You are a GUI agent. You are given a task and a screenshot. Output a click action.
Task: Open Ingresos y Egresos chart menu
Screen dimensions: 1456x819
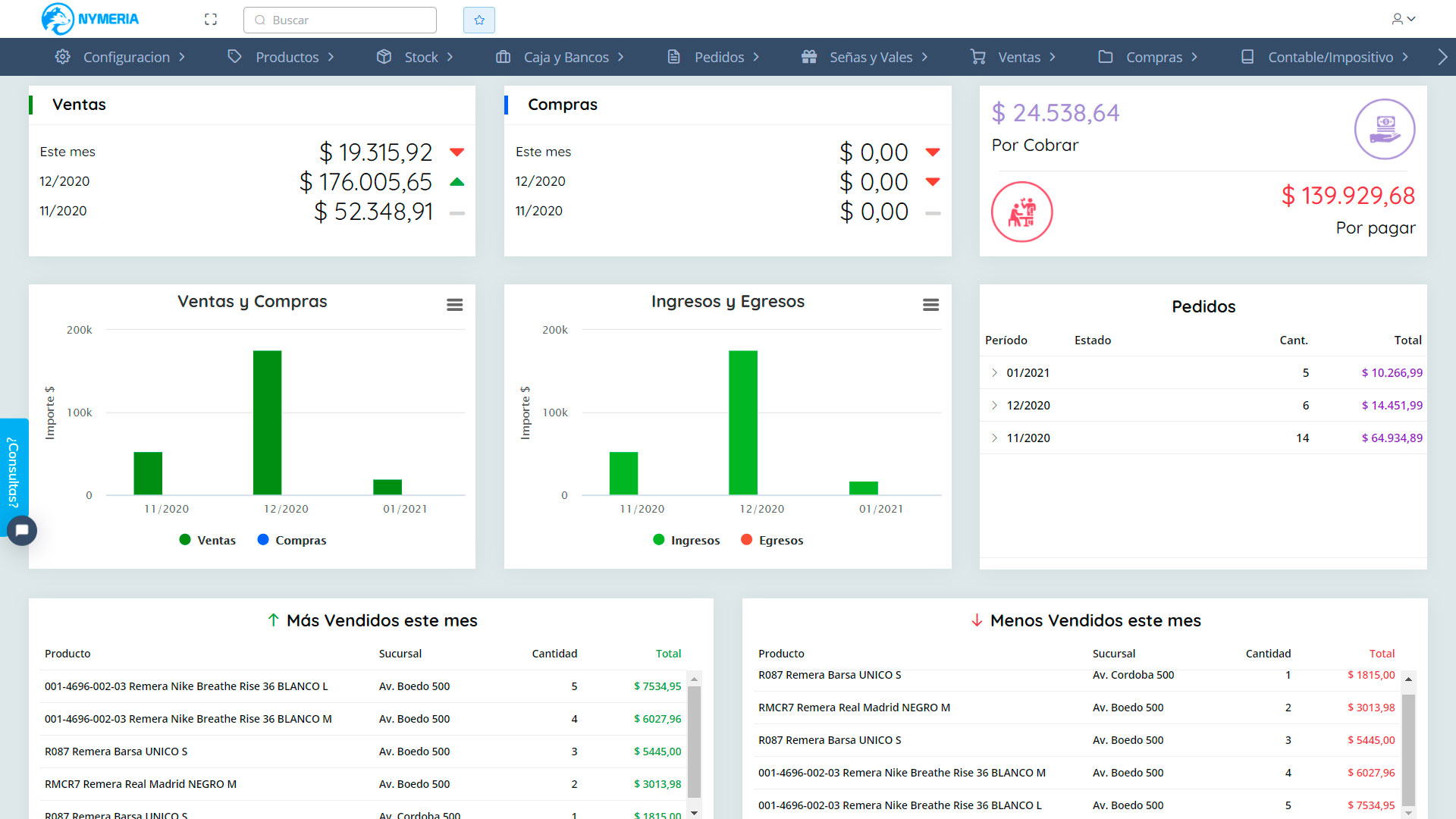(x=930, y=305)
